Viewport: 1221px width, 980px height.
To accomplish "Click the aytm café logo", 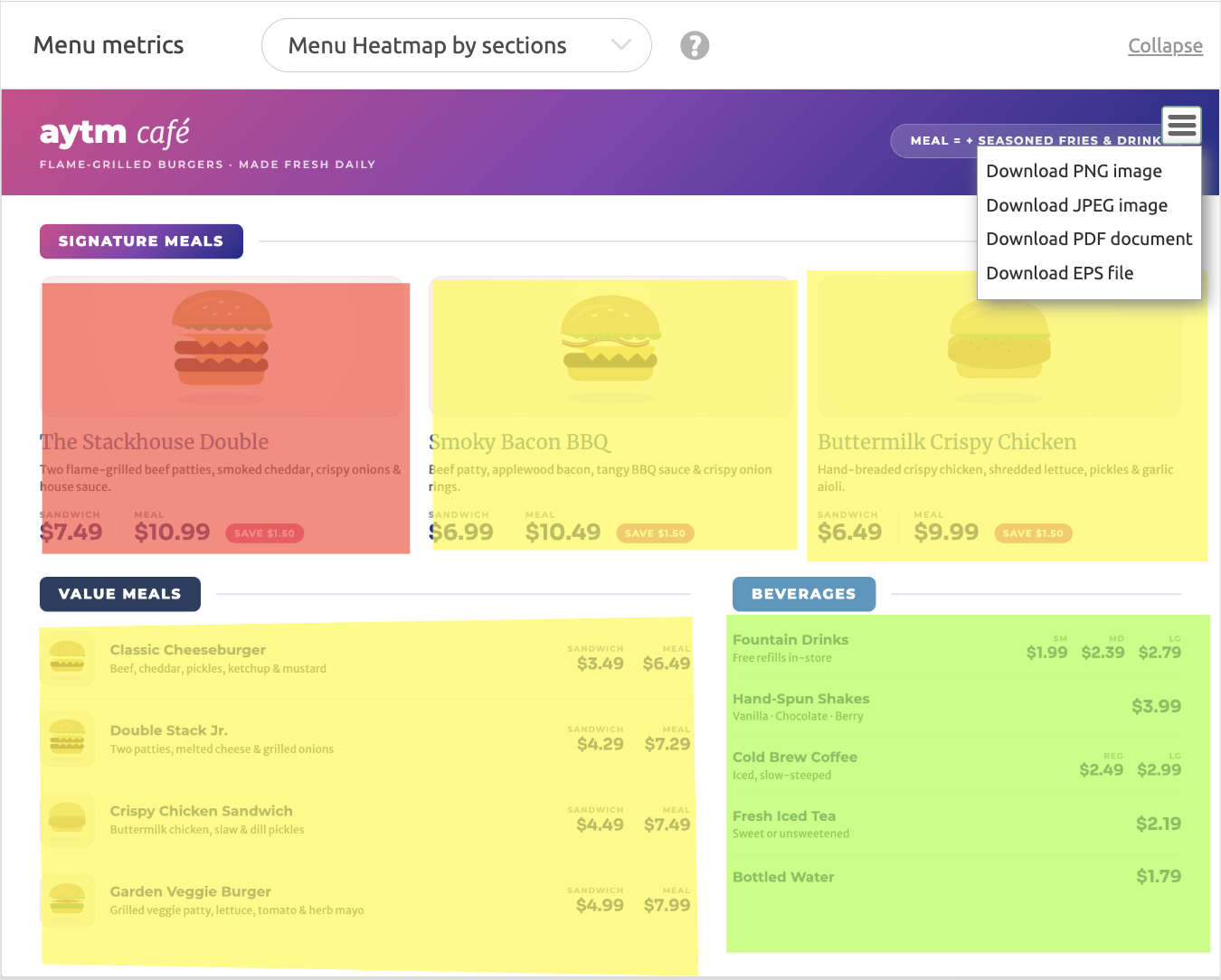I will (x=115, y=133).
